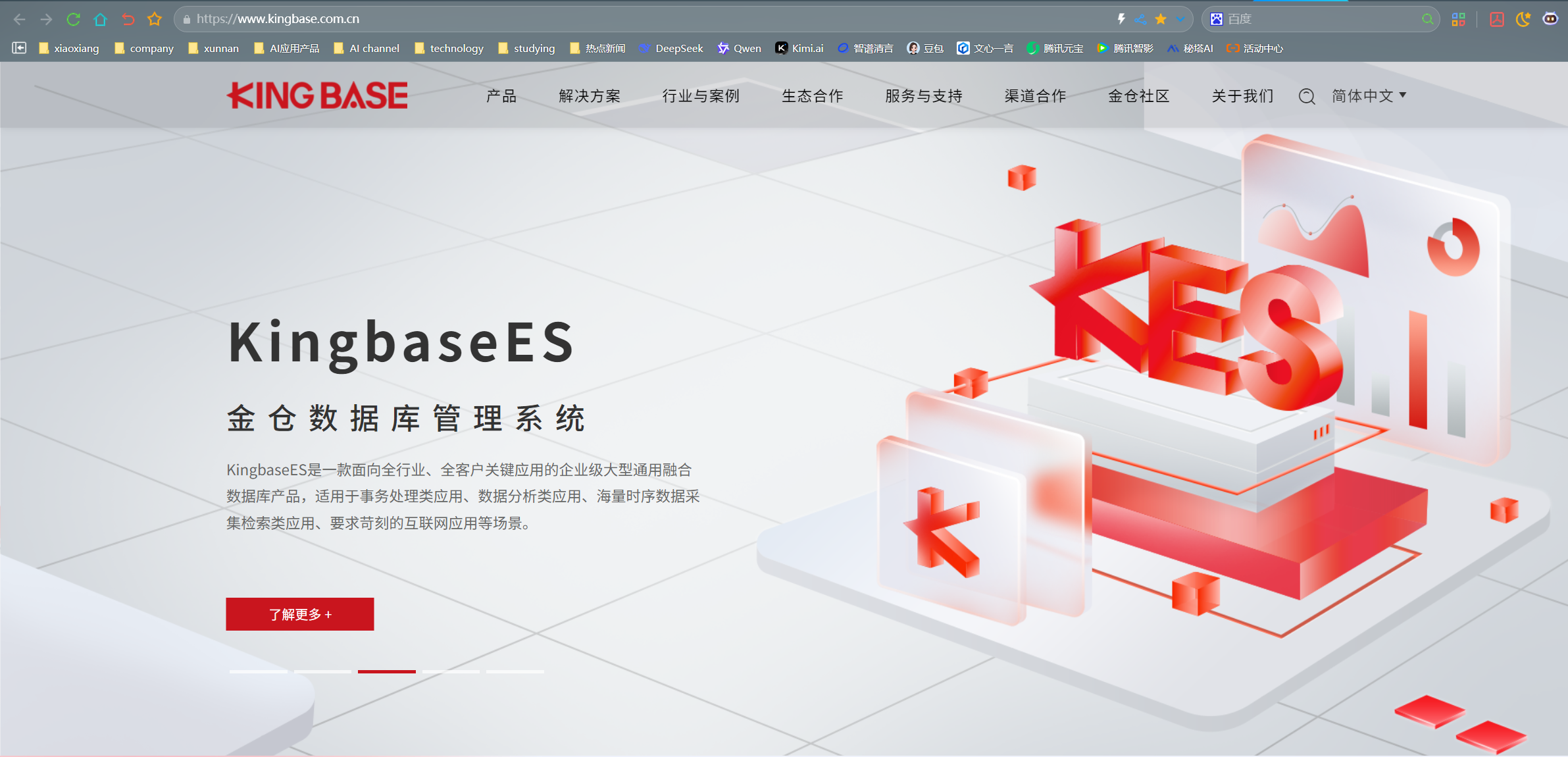
Task: Click the robot AI assistant icon
Action: coord(1550,19)
